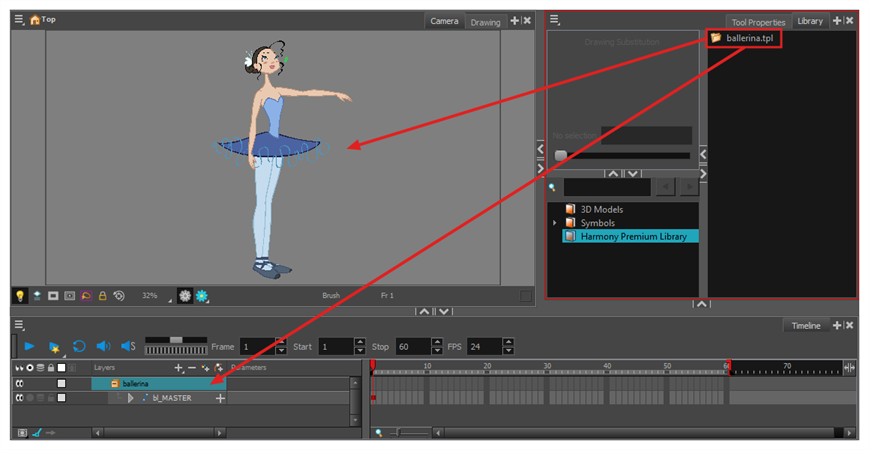Toggle the Loop playback icon
Image resolution: width=869 pixels, height=450 pixels.
79,346
